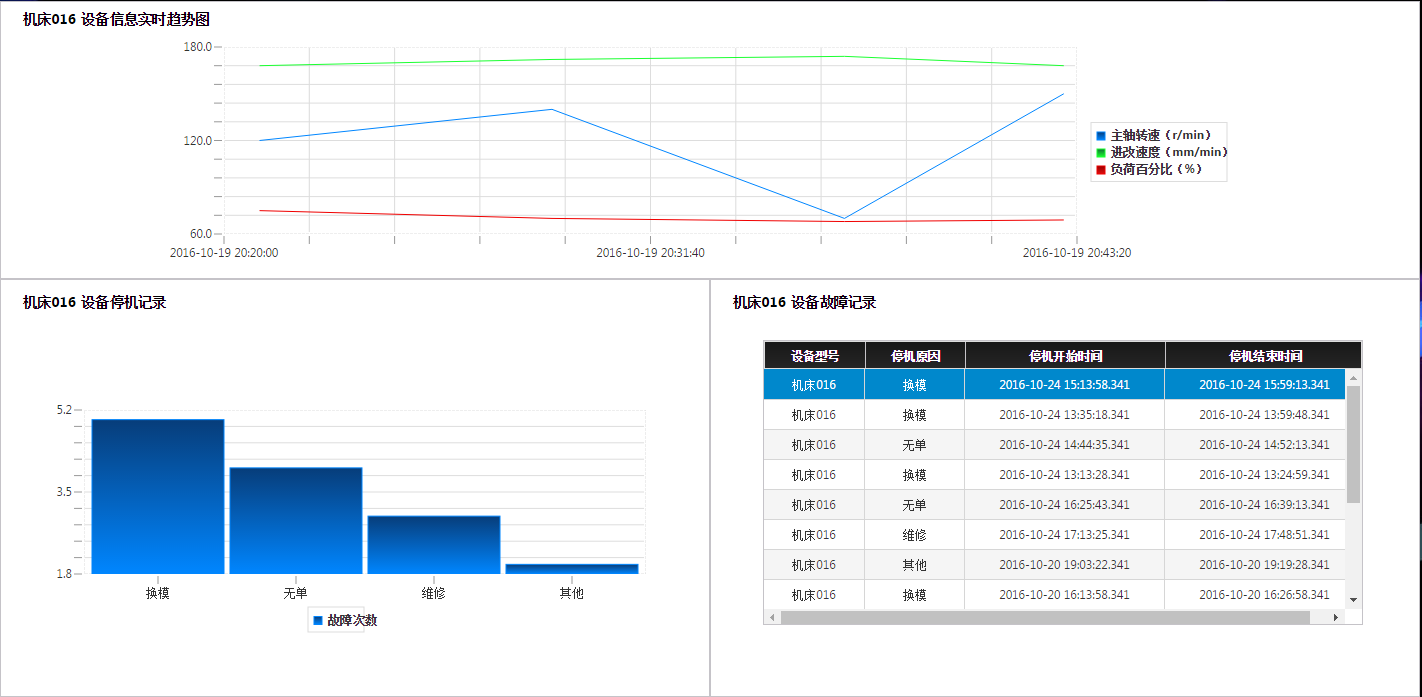Image resolution: width=1422 pixels, height=697 pixels.
Task: Click the 1.8 y-axis label on bar chart
Action: tap(64, 574)
